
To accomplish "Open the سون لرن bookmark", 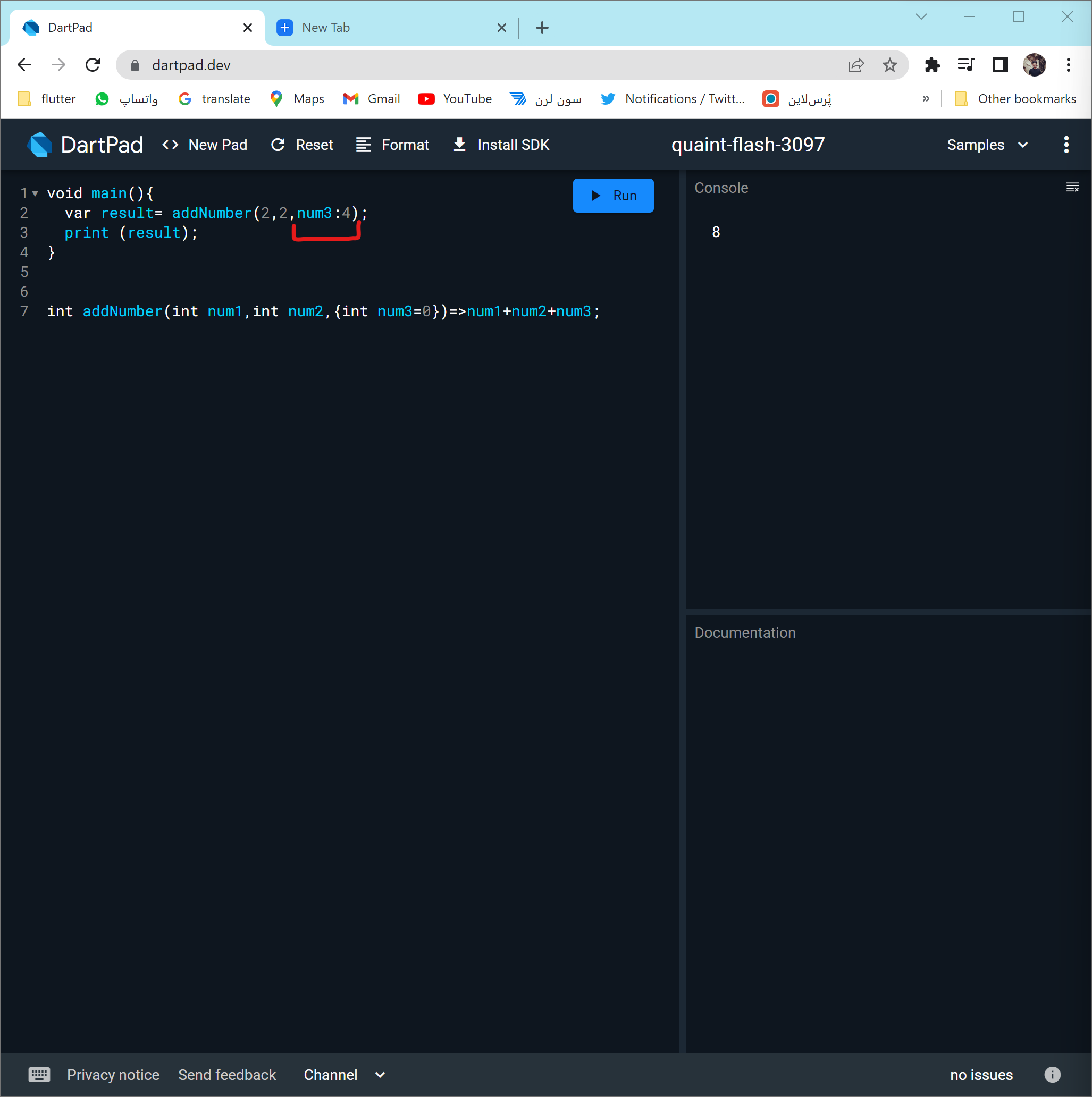I will [x=545, y=99].
